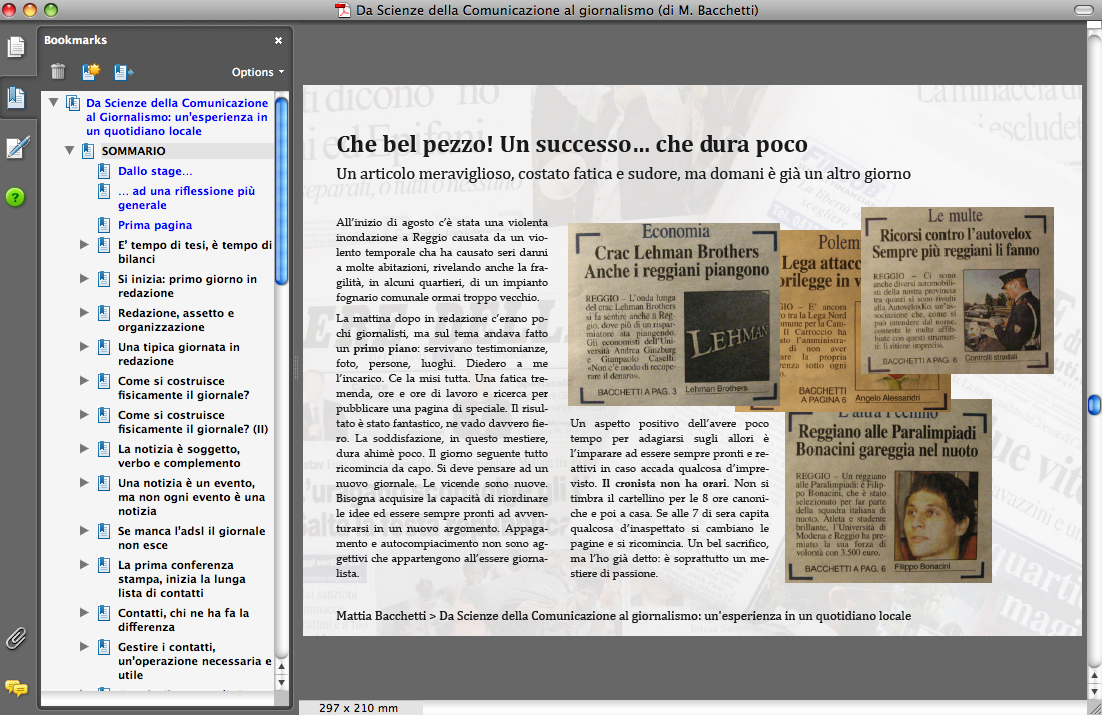
Task: Click the green help question mark icon
Action: coord(16,197)
